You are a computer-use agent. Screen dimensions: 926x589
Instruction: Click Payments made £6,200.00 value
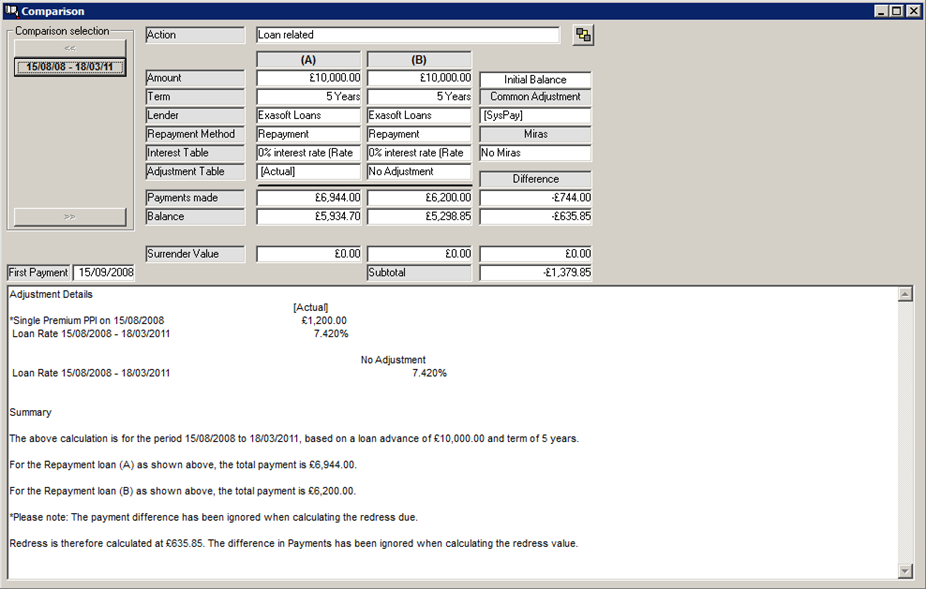point(419,198)
